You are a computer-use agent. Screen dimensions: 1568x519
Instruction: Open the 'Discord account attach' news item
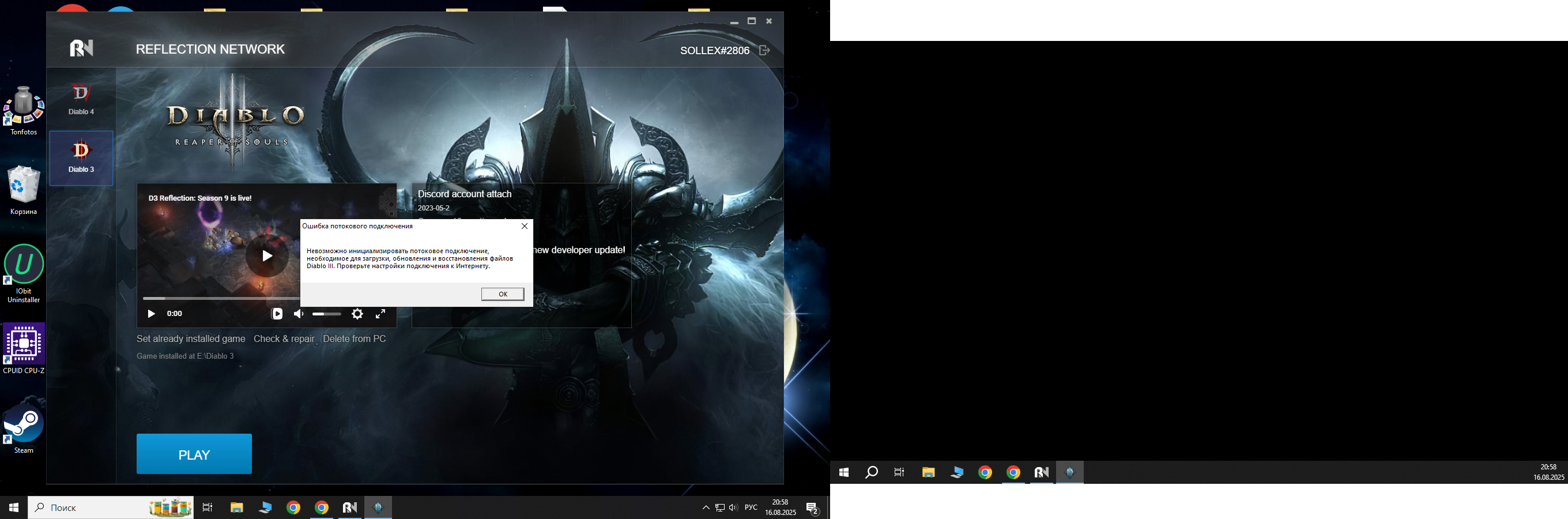465,194
